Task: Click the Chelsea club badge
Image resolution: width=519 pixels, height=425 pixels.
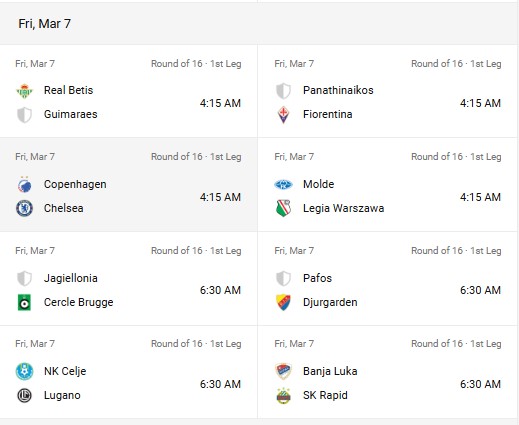Action: pyautogui.click(x=24, y=208)
